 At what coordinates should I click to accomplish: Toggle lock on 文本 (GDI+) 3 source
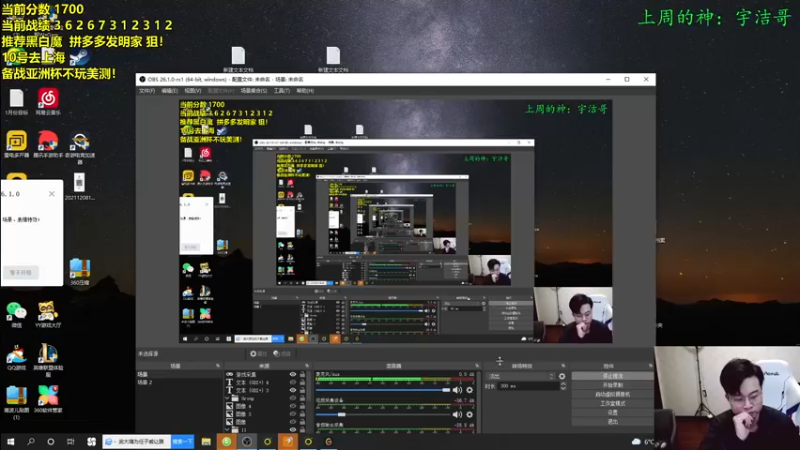coord(302,390)
